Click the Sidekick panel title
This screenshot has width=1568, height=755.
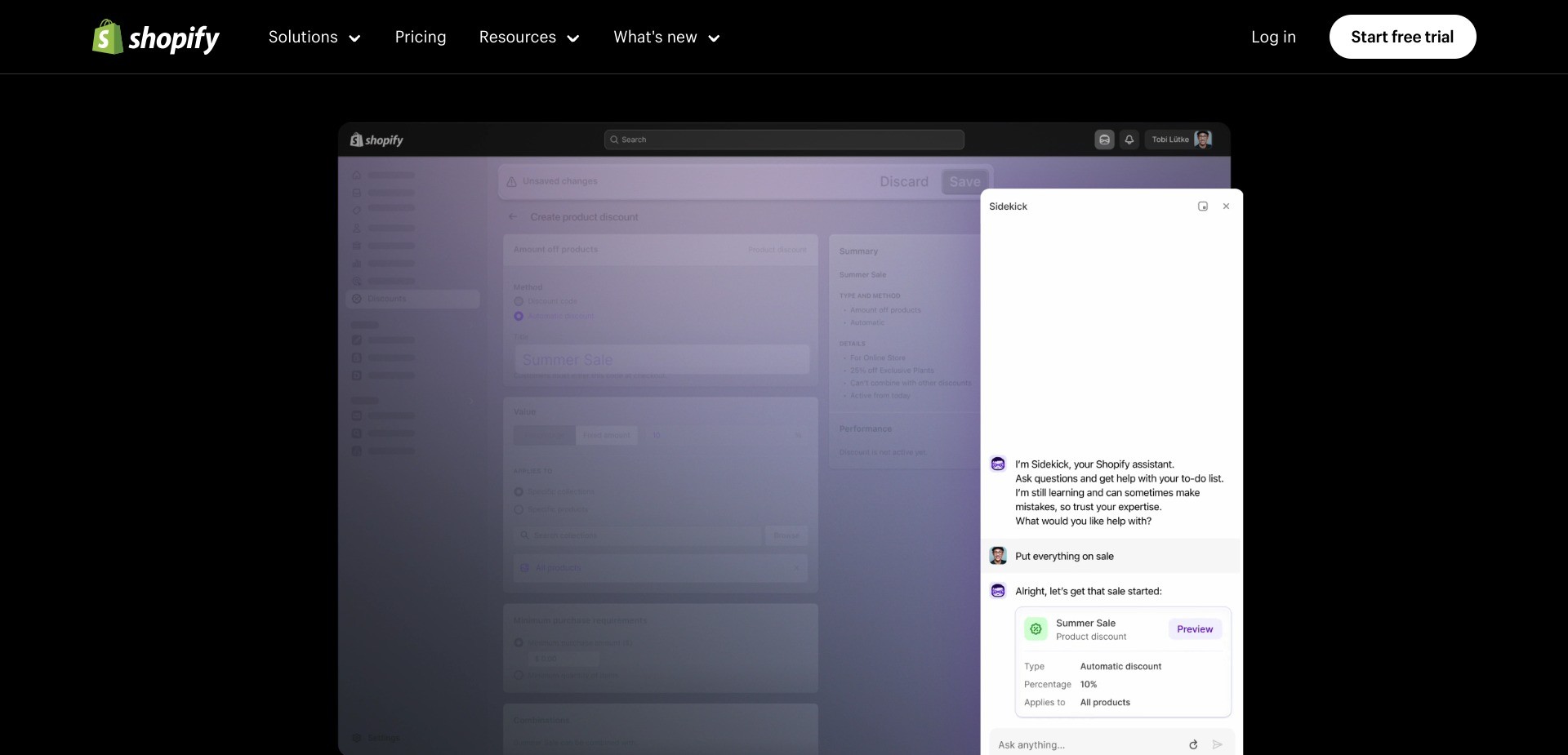1008,207
